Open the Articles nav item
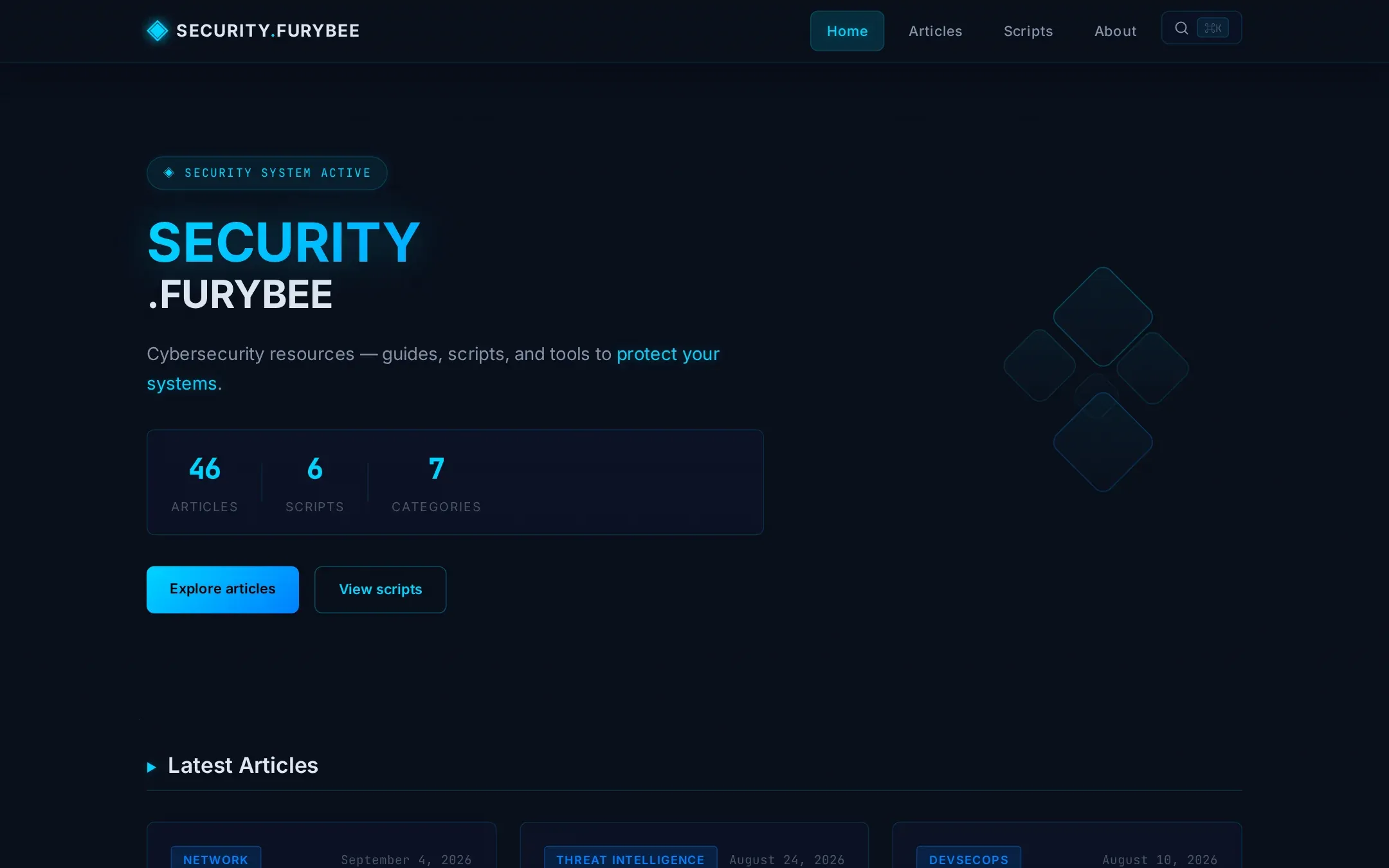 [x=935, y=31]
